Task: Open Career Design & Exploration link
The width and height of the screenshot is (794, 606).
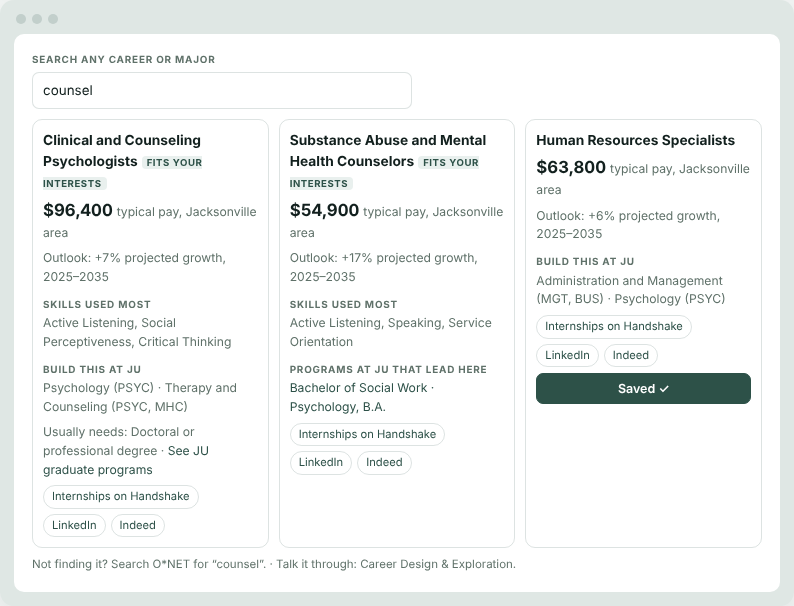Action: point(437,564)
